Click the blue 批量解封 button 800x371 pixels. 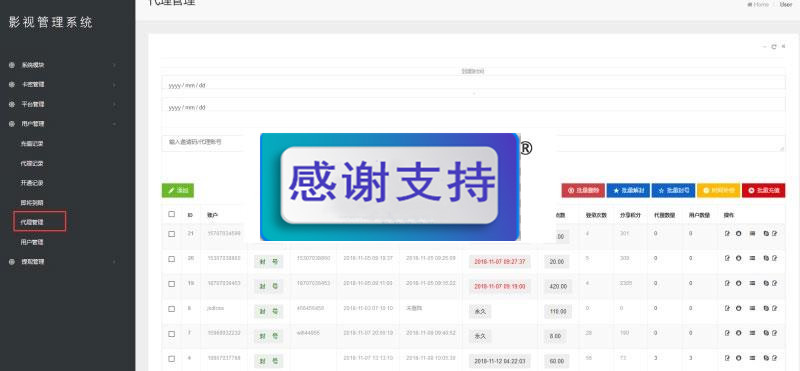coord(628,190)
